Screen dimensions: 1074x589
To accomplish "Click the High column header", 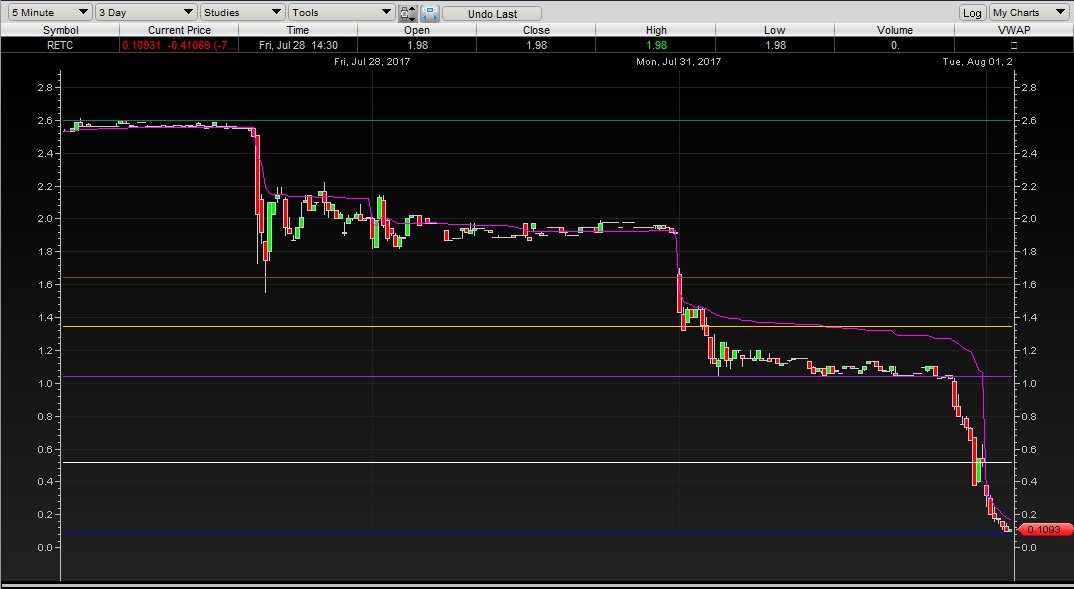I will (655, 30).
